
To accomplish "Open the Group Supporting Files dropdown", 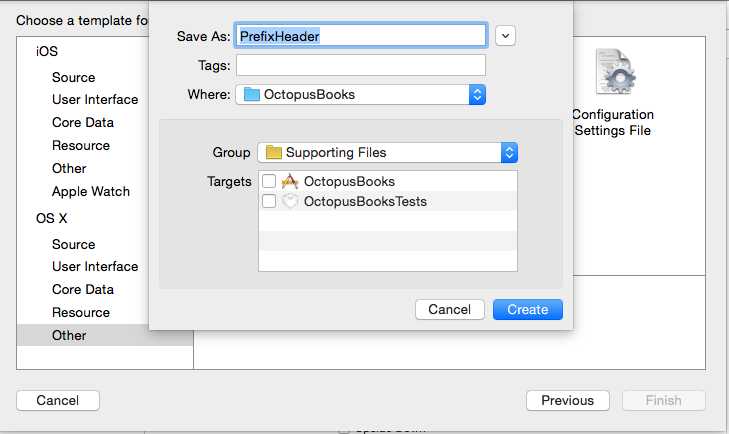I will click(387, 153).
